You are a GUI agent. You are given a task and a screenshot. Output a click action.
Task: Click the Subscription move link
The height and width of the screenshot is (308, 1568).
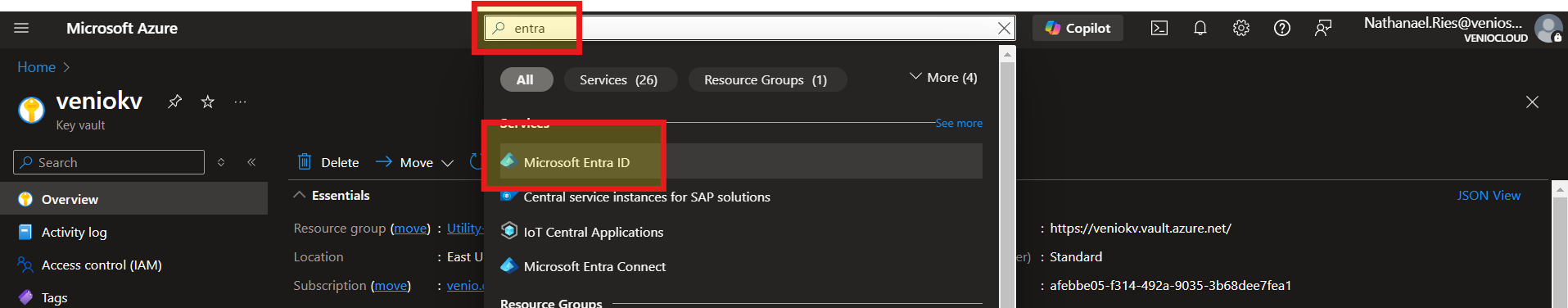coord(391,285)
